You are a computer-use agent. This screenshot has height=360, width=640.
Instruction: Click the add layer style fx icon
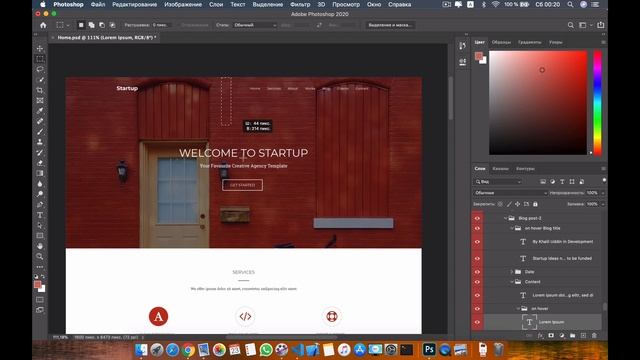click(x=540, y=336)
